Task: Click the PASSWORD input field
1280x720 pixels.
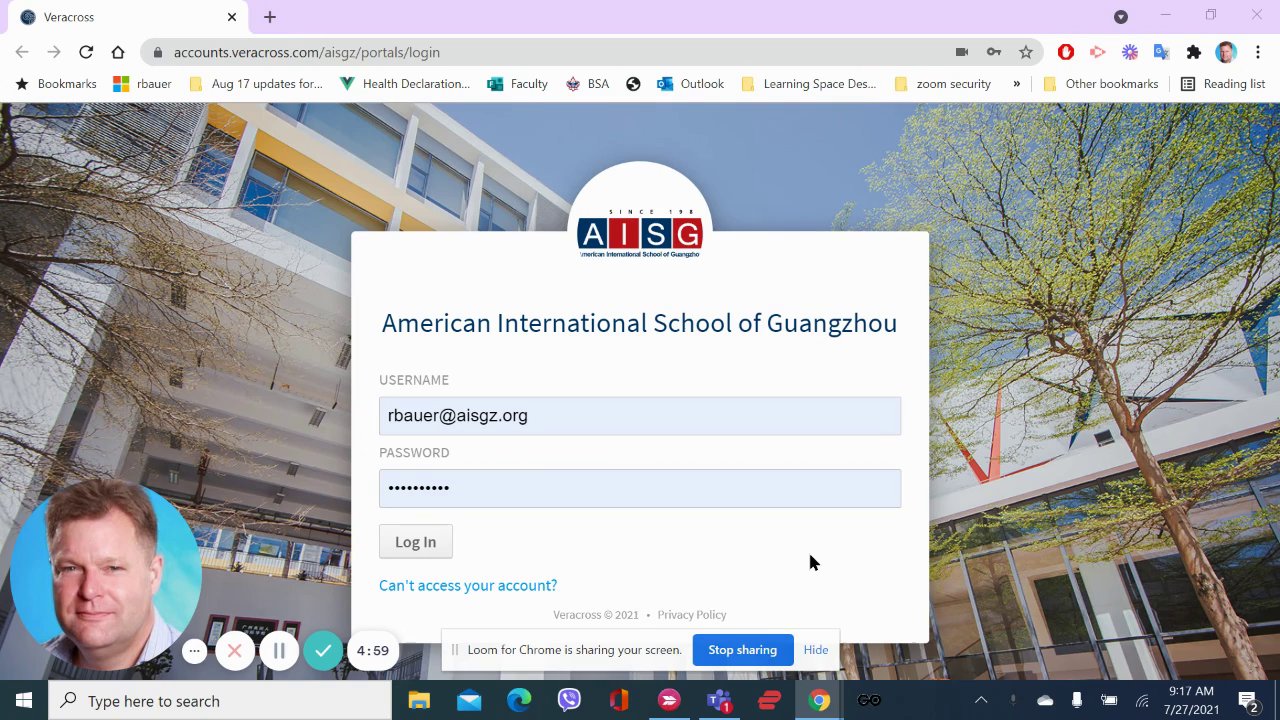Action: [640, 488]
